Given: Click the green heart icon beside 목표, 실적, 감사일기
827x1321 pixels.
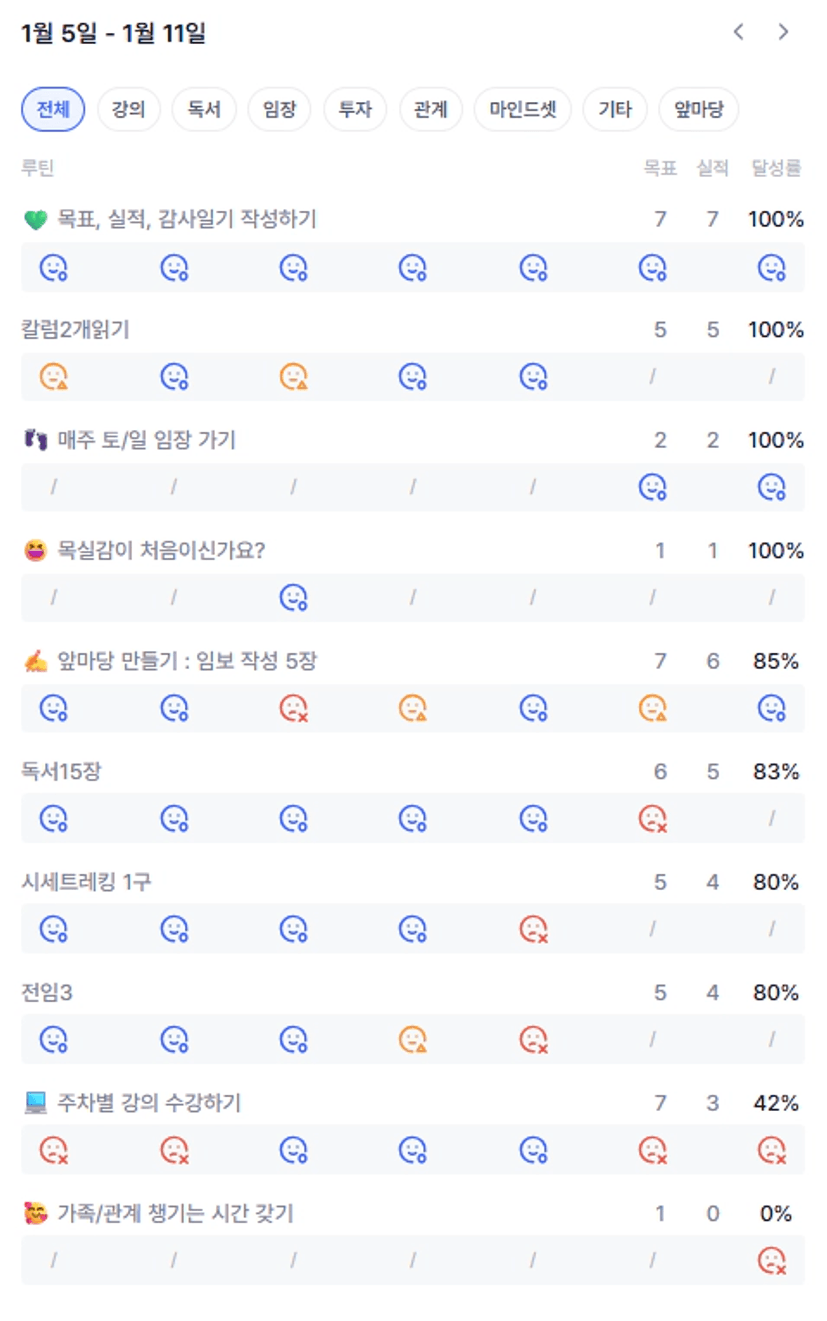Looking at the screenshot, I should (x=35, y=220).
